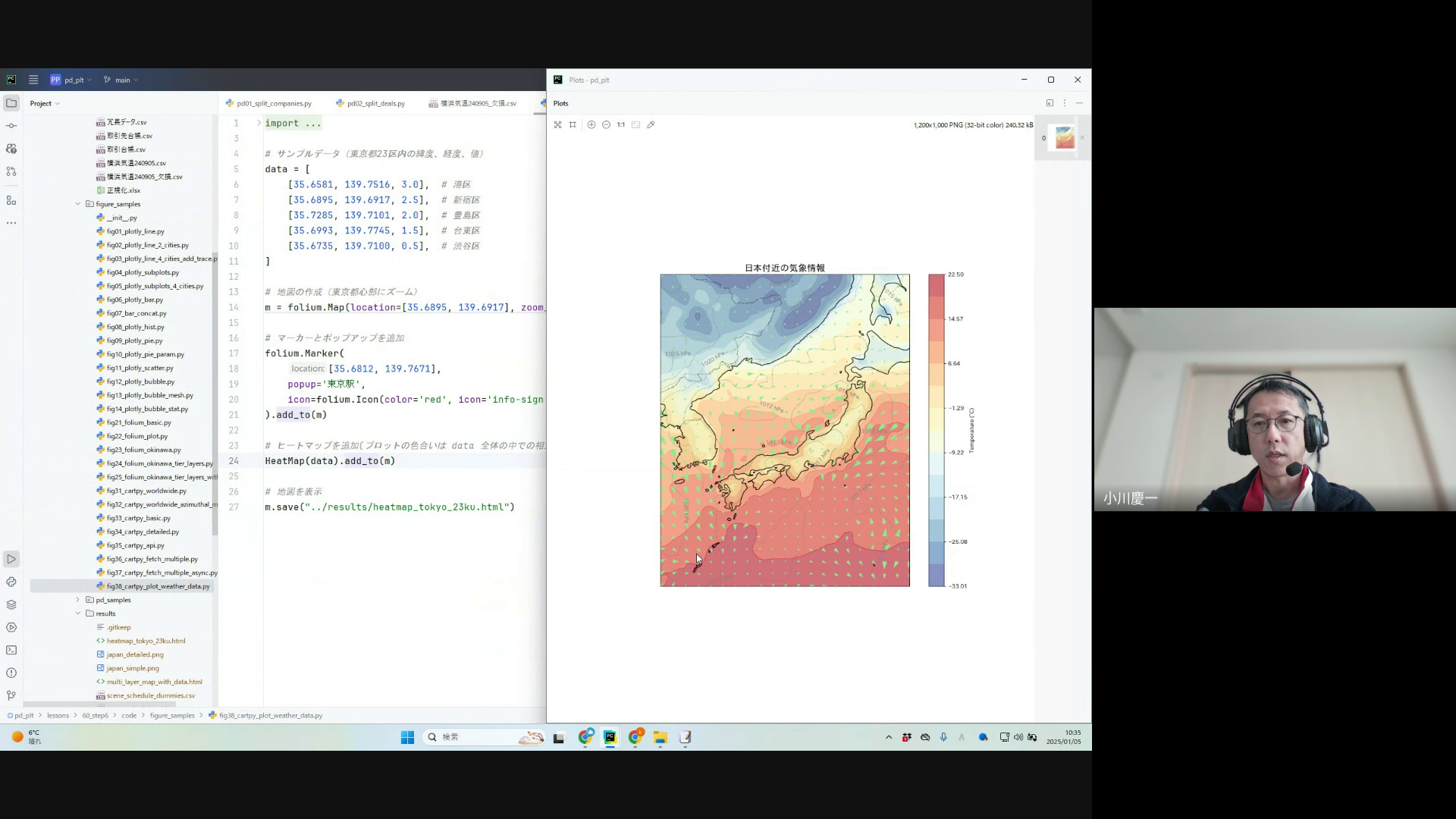Select the color picker eyedropper tool
The height and width of the screenshot is (819, 1456).
(651, 124)
